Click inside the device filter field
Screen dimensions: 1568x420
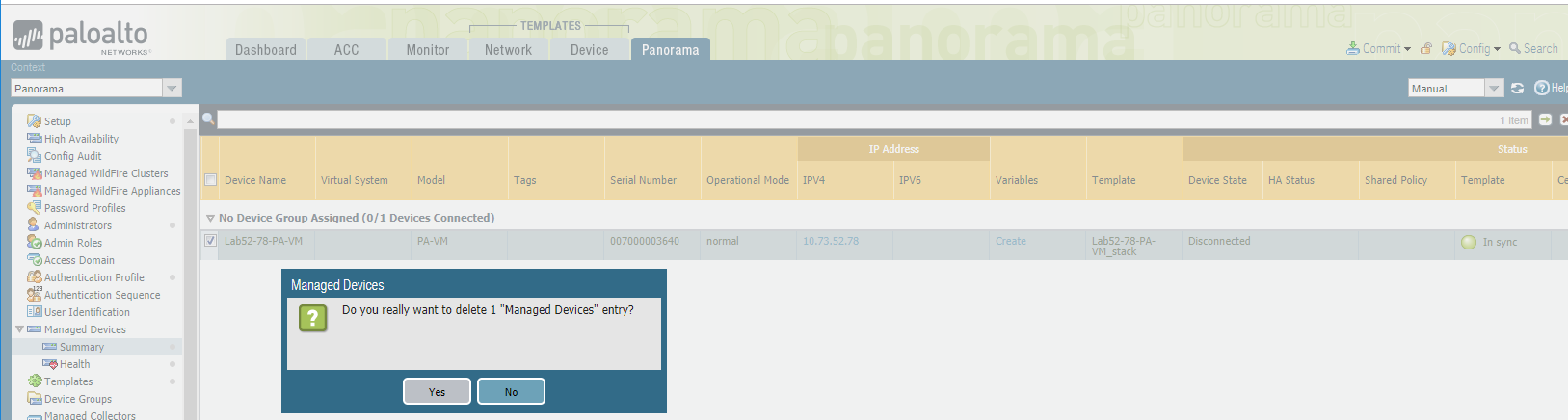pyautogui.click(x=858, y=119)
